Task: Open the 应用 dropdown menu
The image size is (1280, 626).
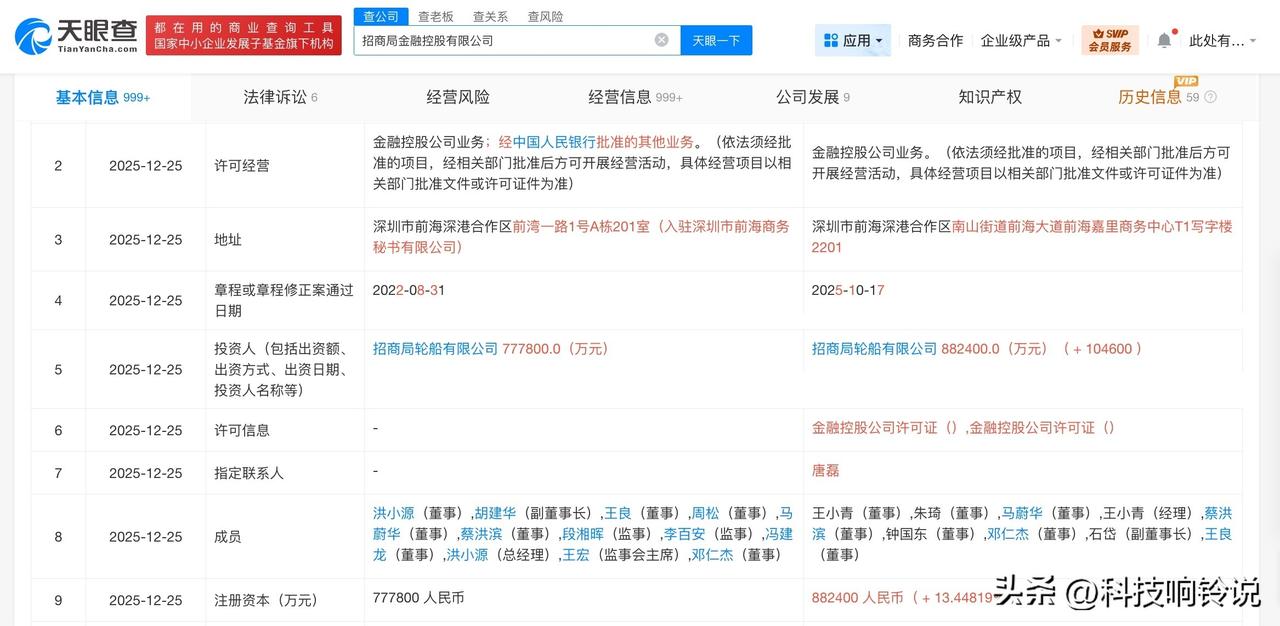Action: click(853, 40)
